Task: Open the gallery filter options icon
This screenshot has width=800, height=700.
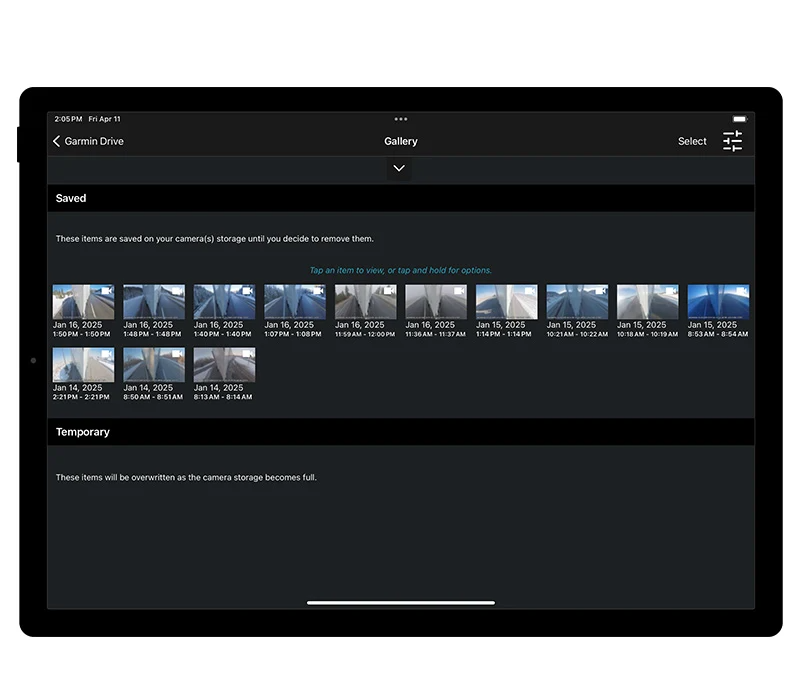Action: pos(732,141)
